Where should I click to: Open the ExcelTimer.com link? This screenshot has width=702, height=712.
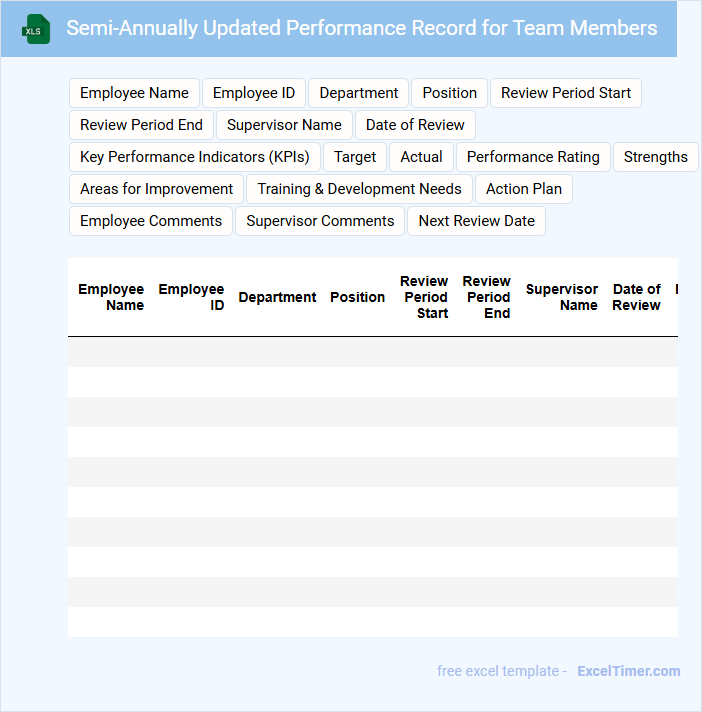point(629,671)
